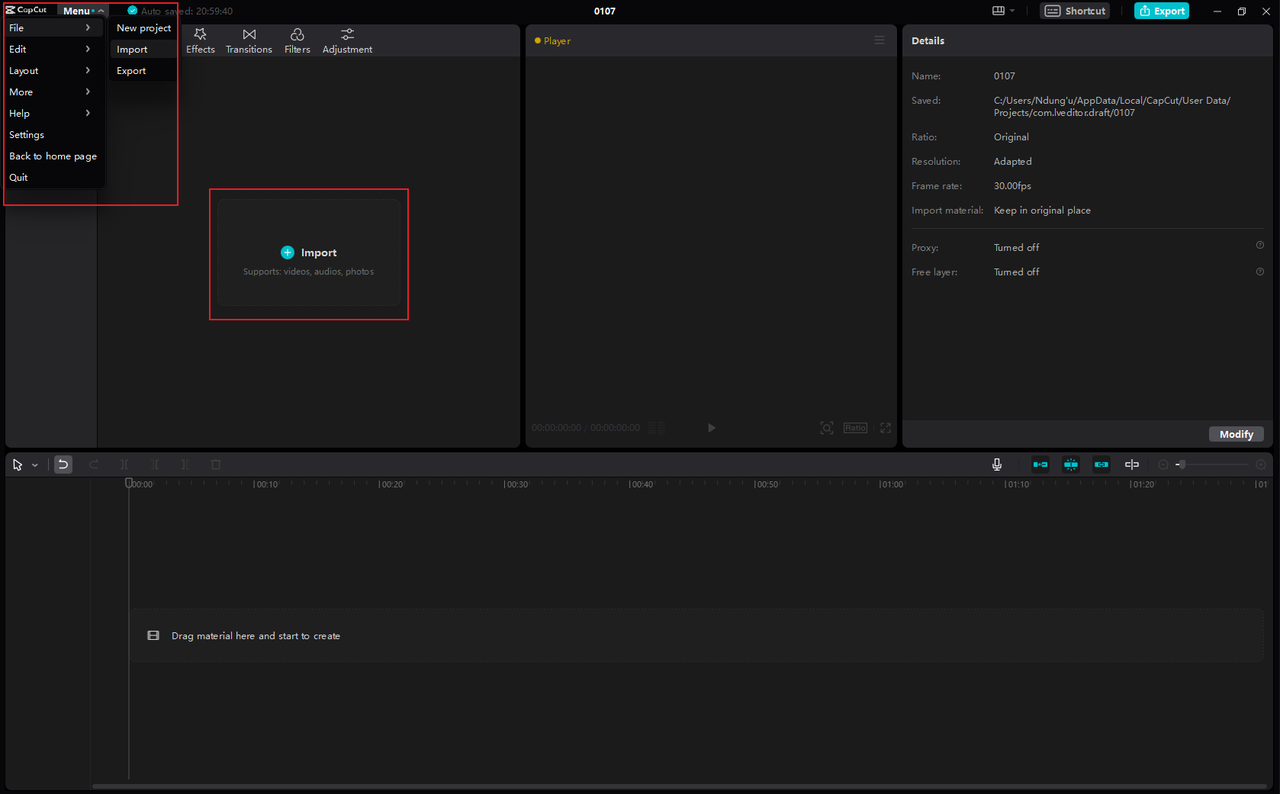Click the Export button in the title bar

(x=1161, y=10)
